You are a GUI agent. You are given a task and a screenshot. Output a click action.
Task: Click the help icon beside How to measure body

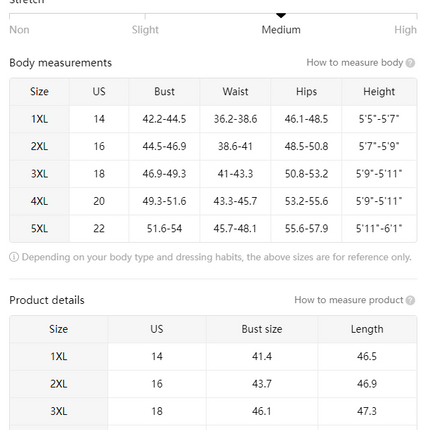410,63
